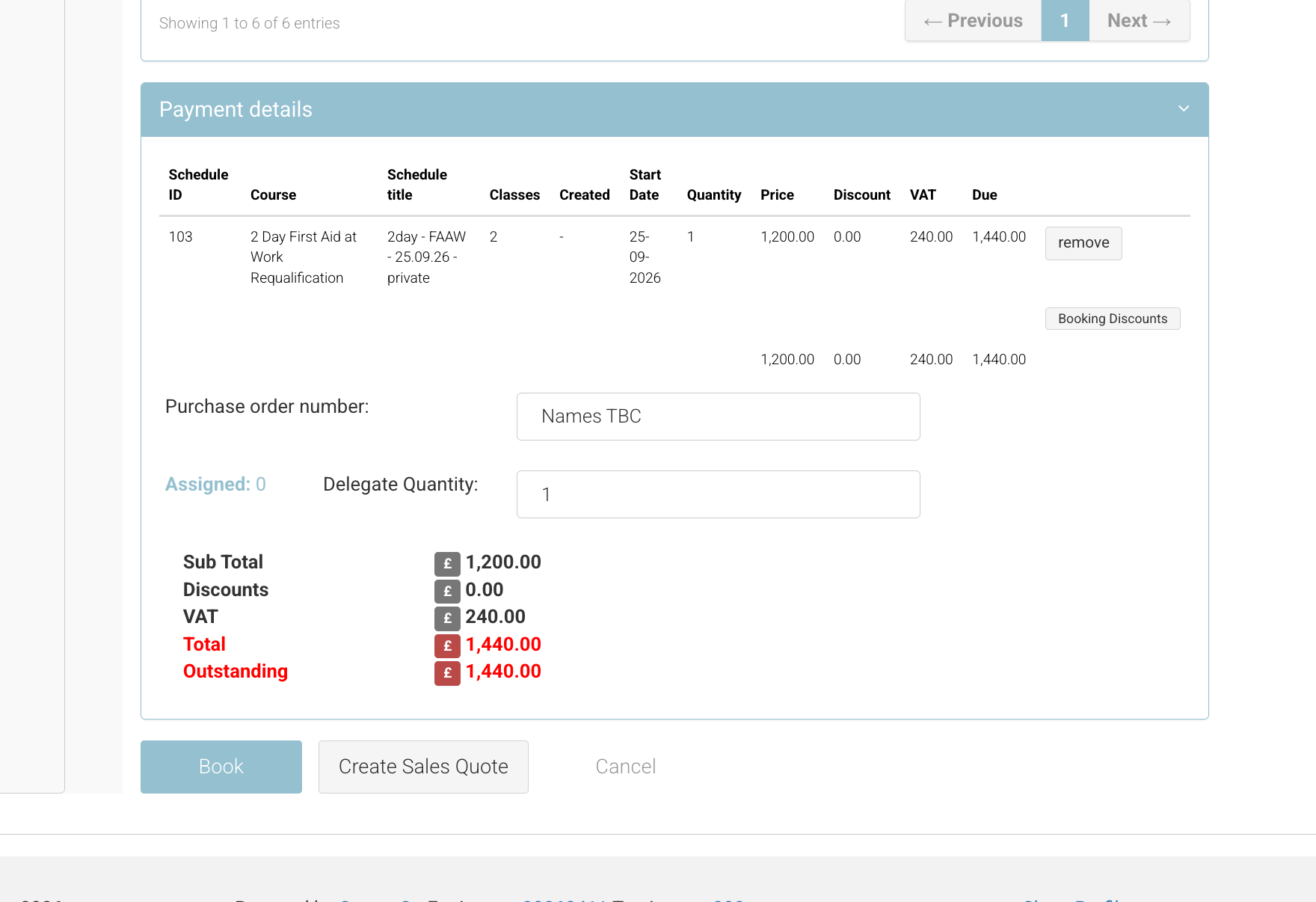Click the red £ icon beside Outstanding
The height and width of the screenshot is (902, 1316).
(447, 673)
